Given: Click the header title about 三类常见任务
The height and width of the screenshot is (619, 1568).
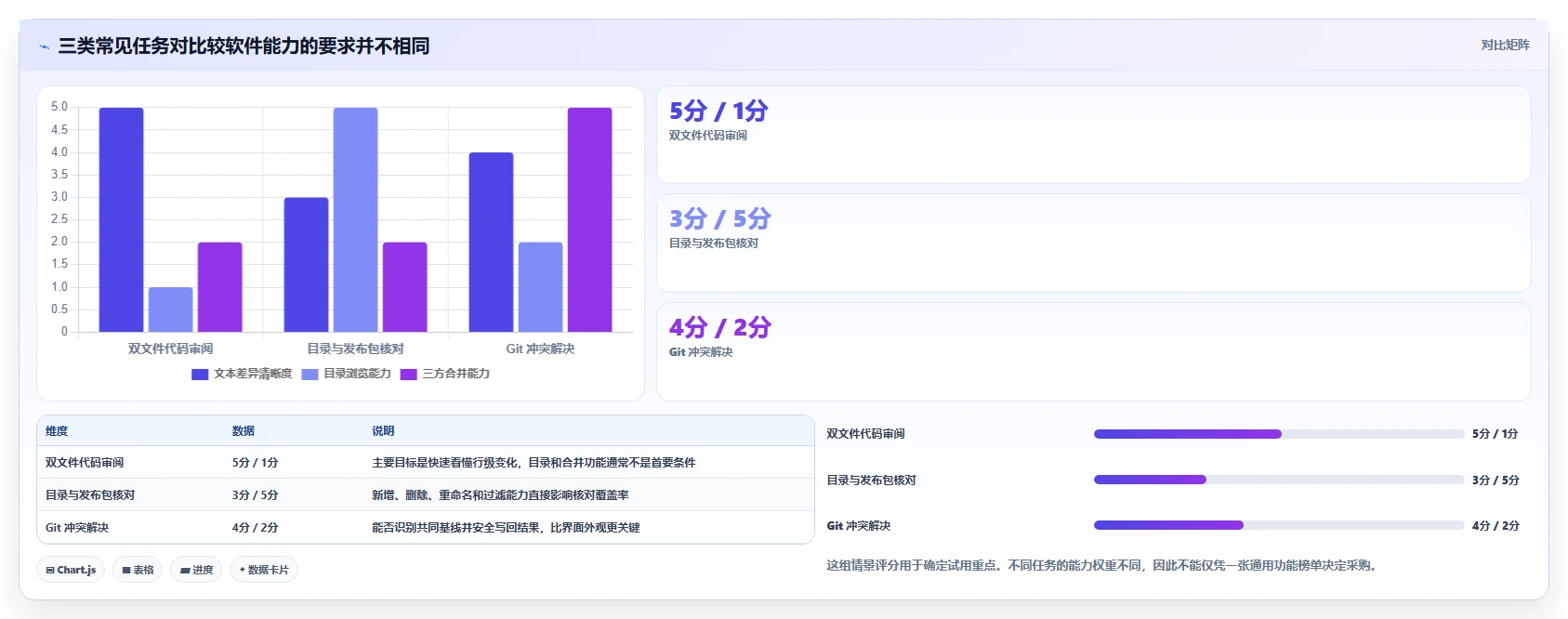Looking at the screenshot, I should point(244,46).
